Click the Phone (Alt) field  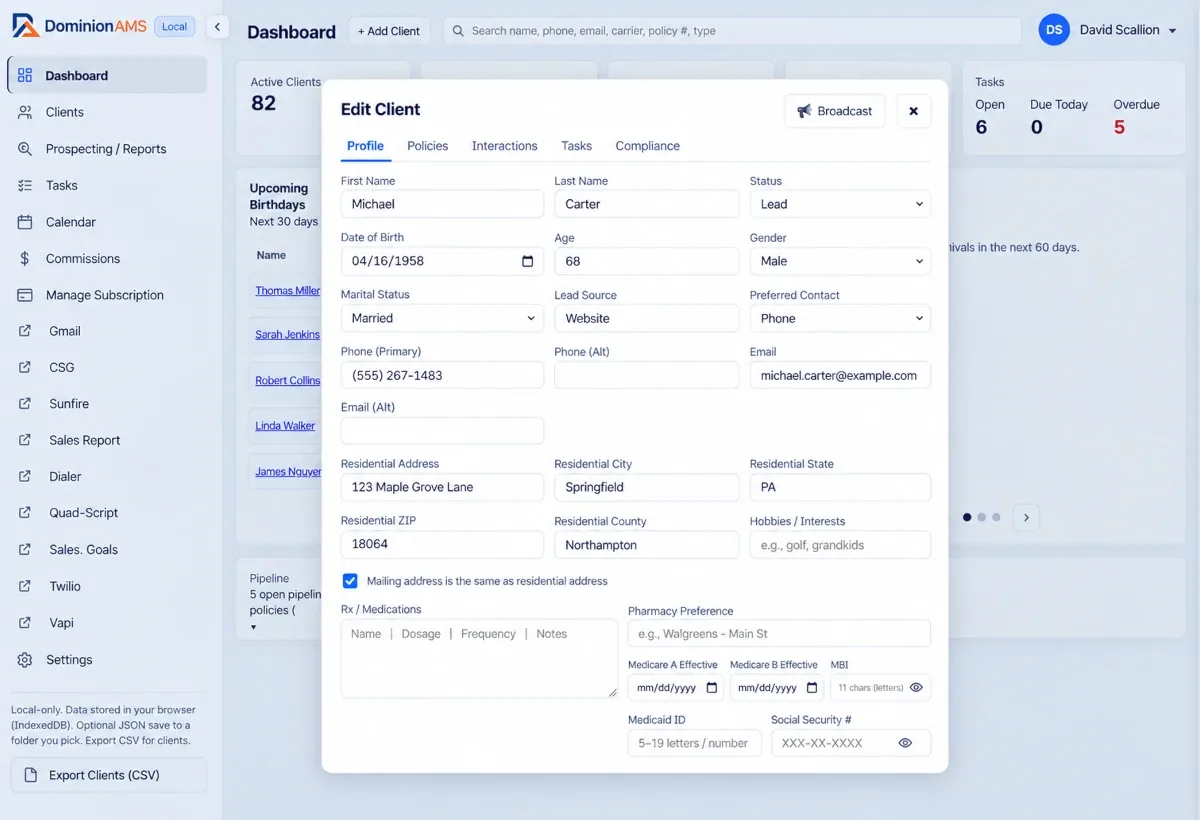(647, 375)
